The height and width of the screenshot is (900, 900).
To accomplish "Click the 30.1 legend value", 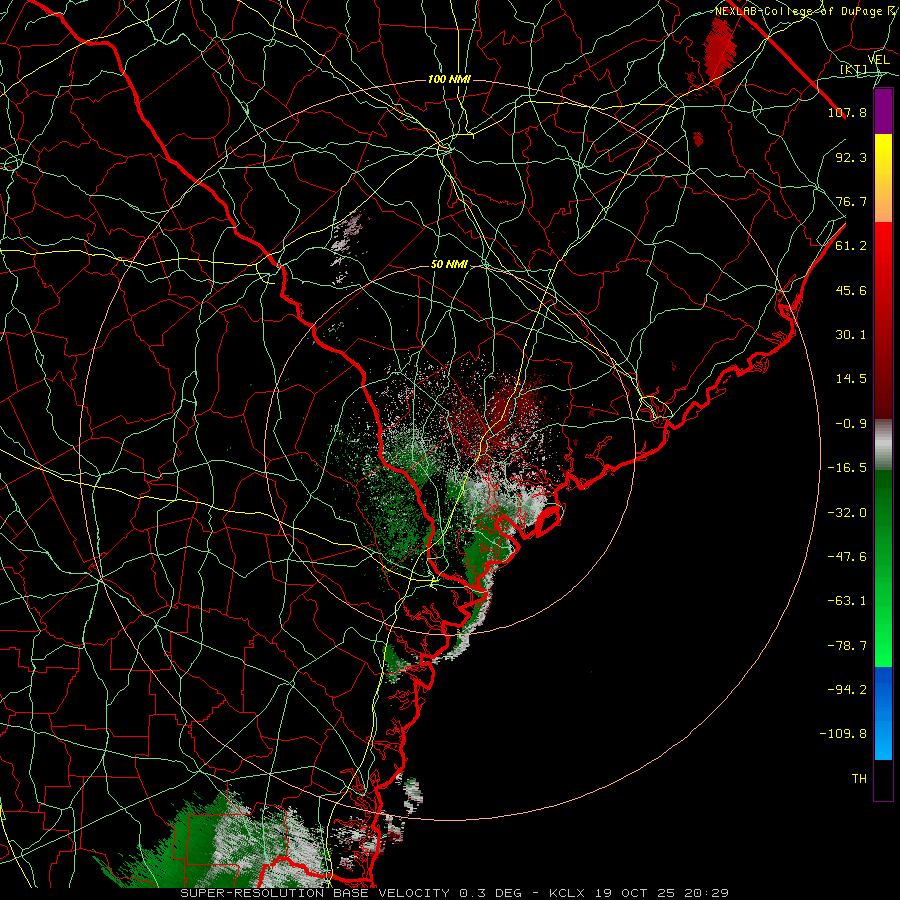I will point(851,335).
